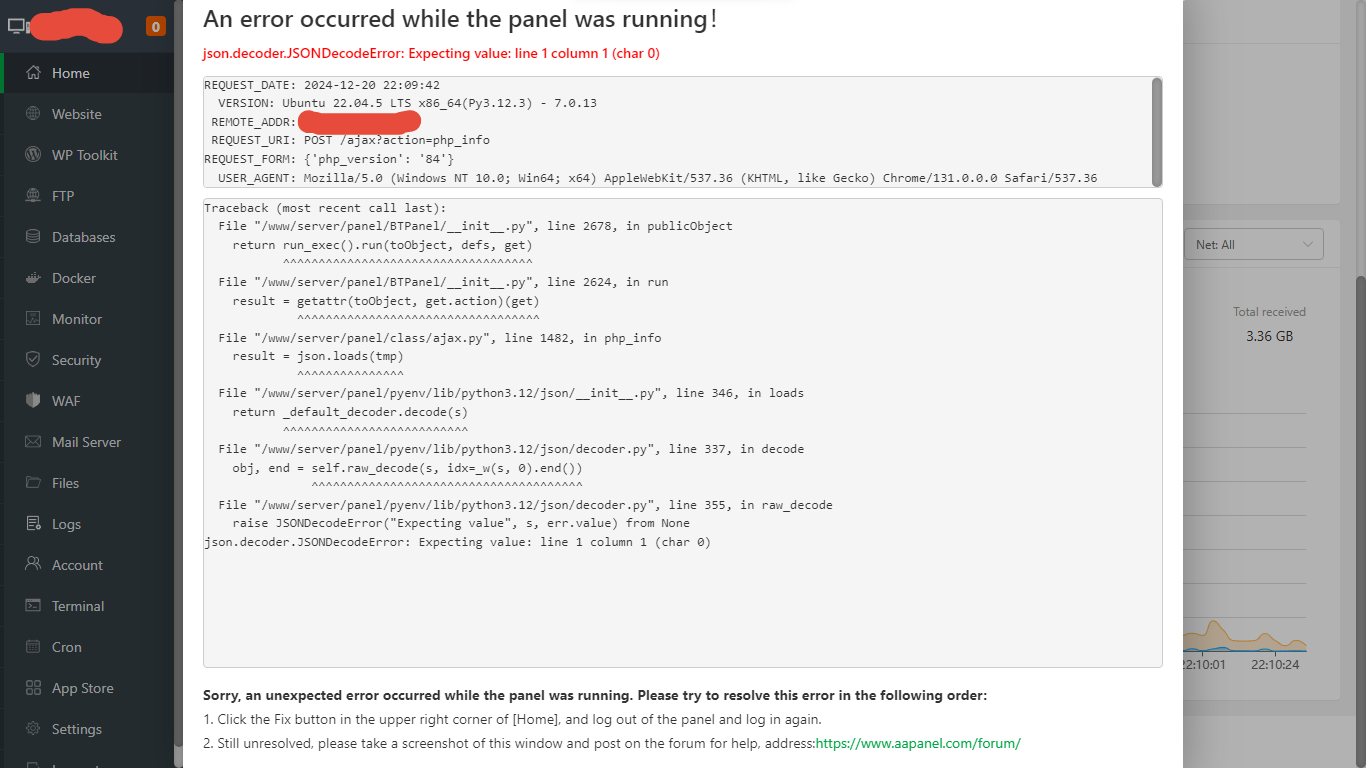Click the request info box scrollbar

pyautogui.click(x=1157, y=130)
